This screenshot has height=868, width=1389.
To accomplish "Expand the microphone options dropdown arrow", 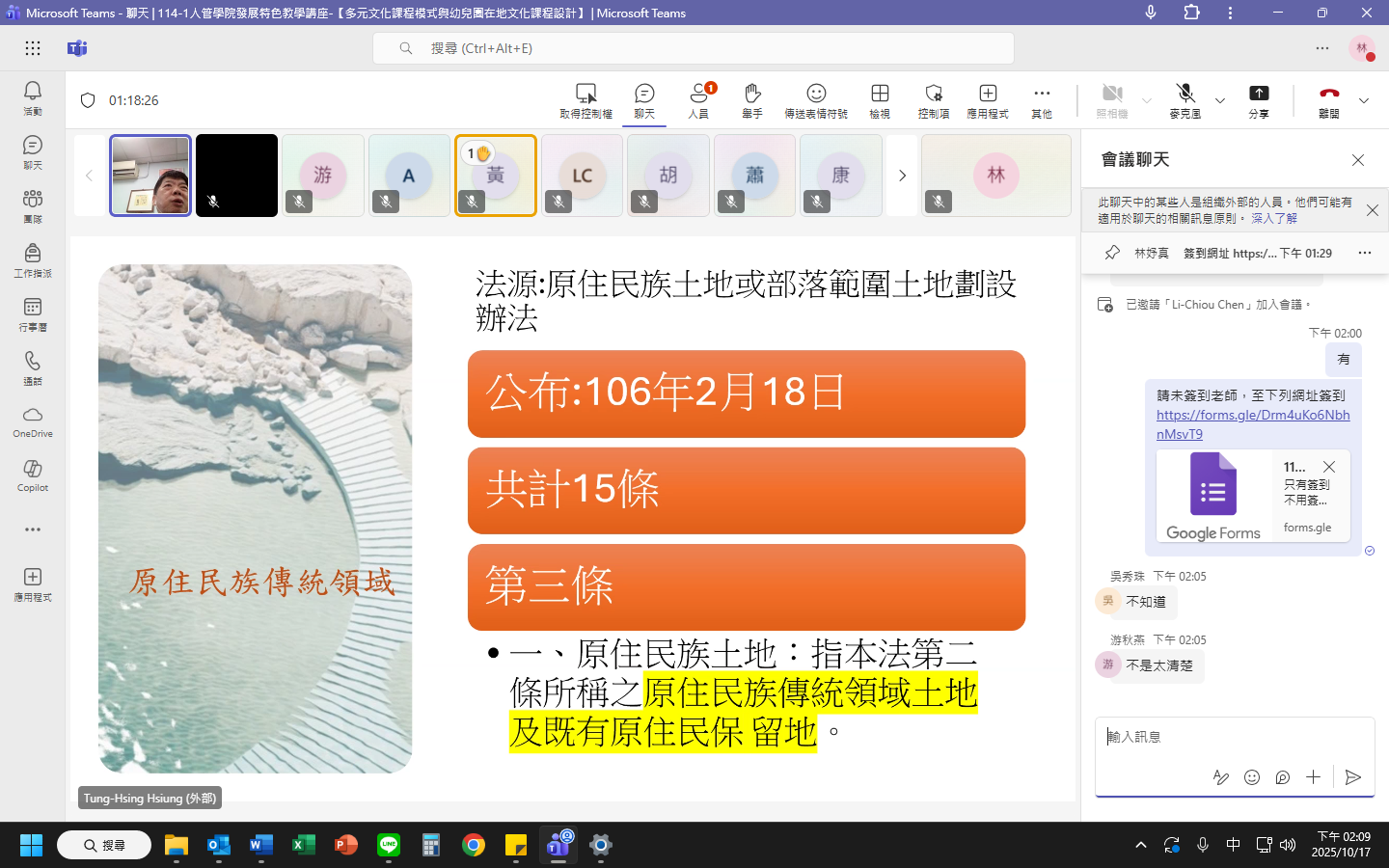I will pos(1220,100).
